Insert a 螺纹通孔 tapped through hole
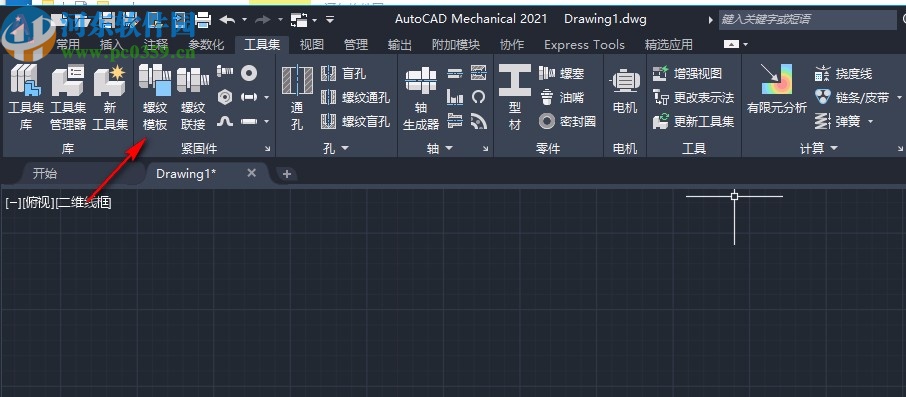Image resolution: width=906 pixels, height=397 pixels. point(355,98)
